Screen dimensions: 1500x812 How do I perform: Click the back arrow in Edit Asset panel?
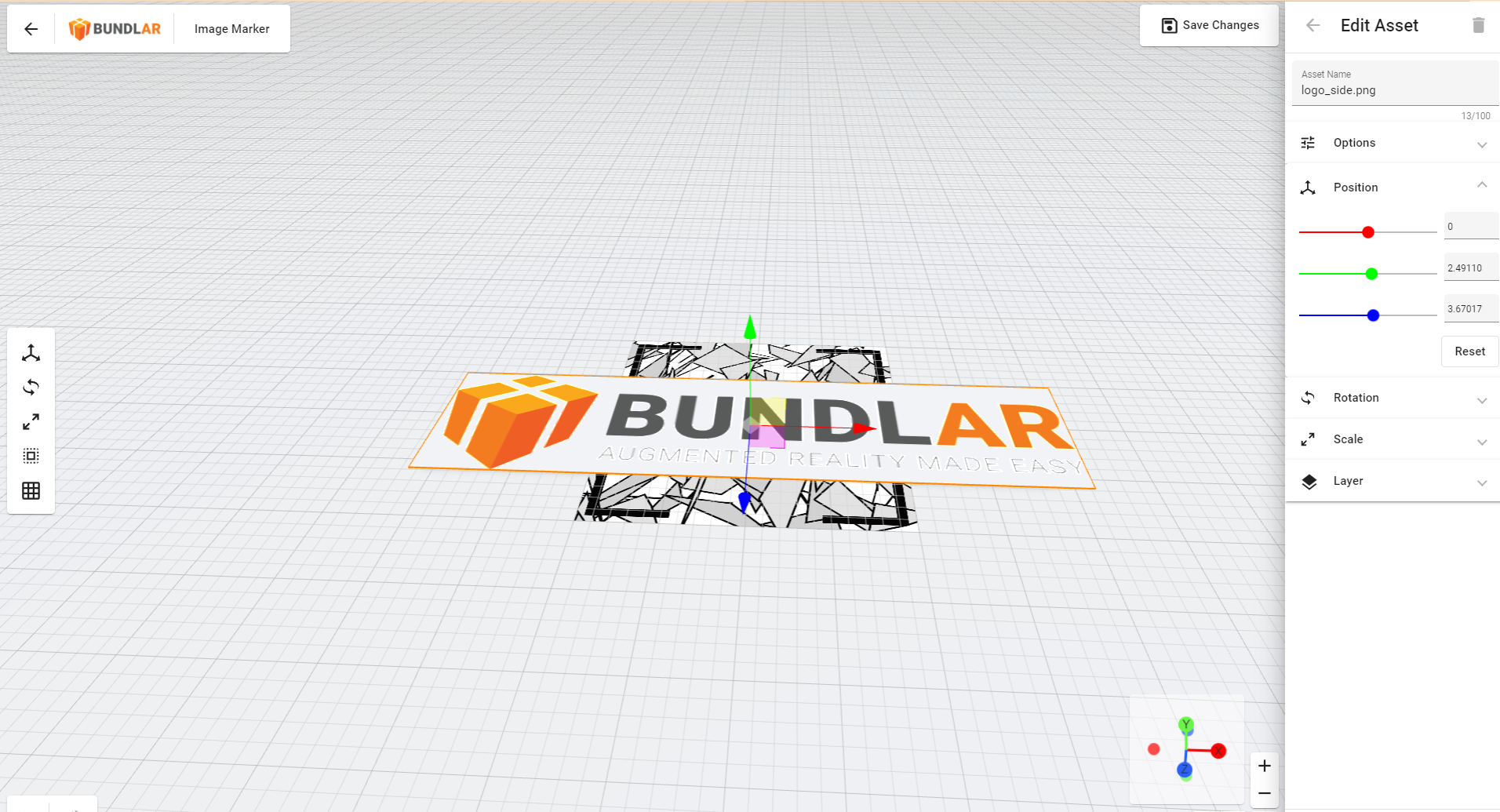click(1312, 24)
